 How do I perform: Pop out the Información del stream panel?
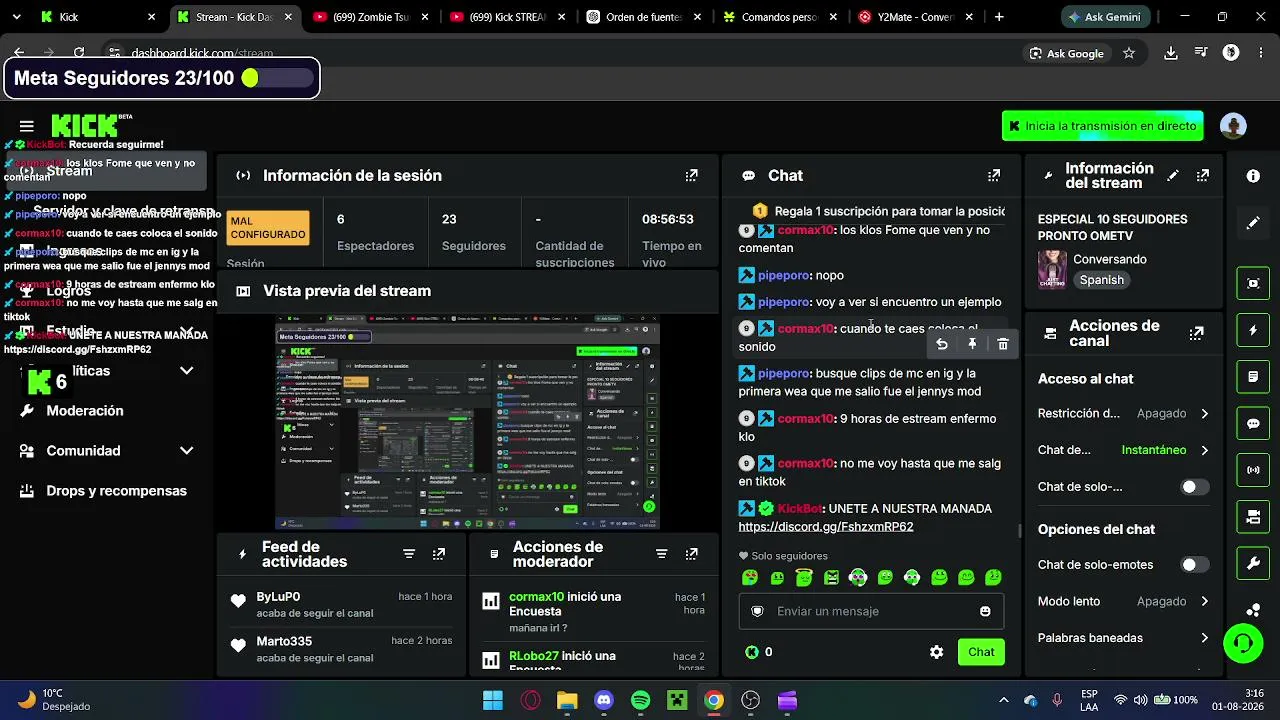(x=1203, y=175)
